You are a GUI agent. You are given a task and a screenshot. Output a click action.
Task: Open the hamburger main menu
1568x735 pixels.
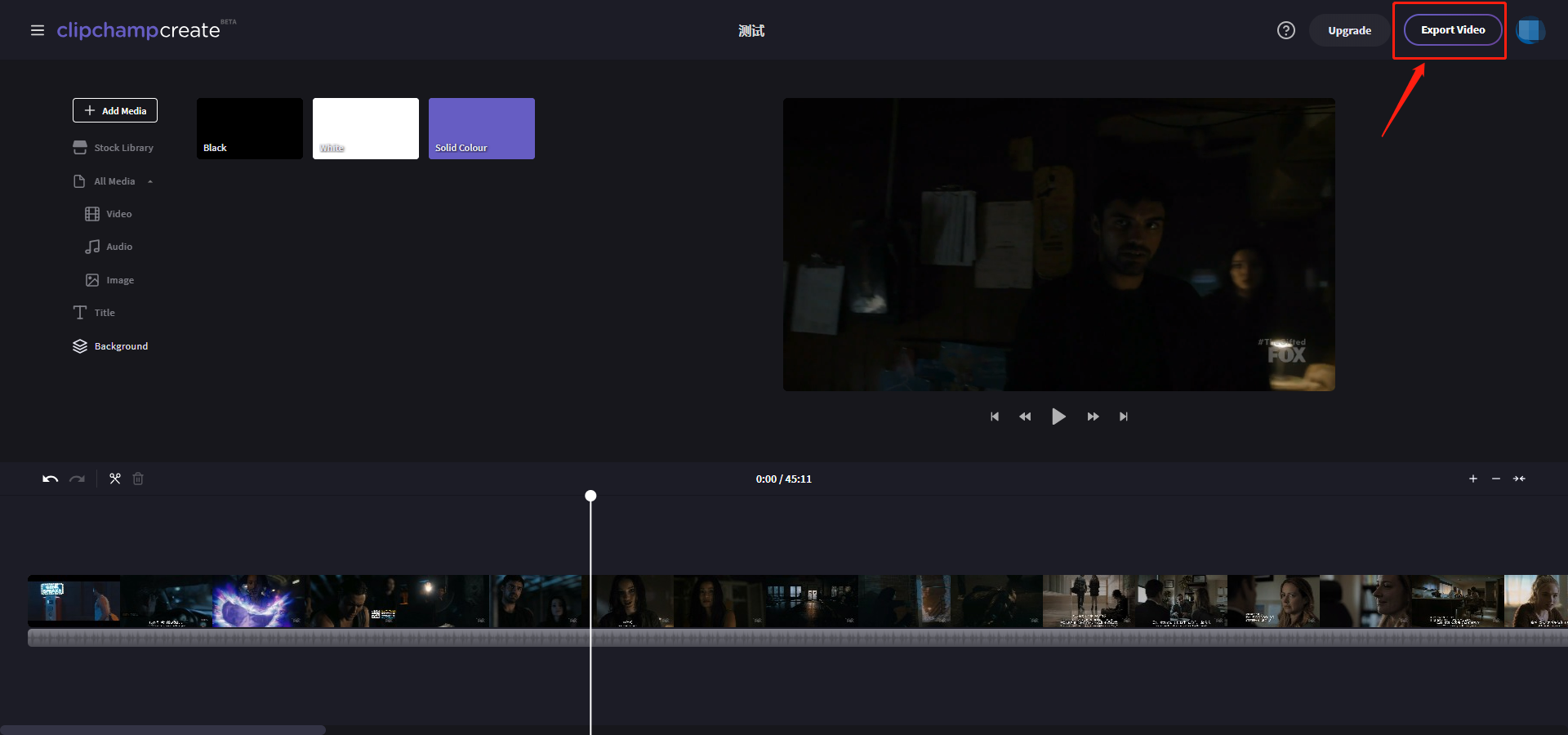click(x=38, y=30)
